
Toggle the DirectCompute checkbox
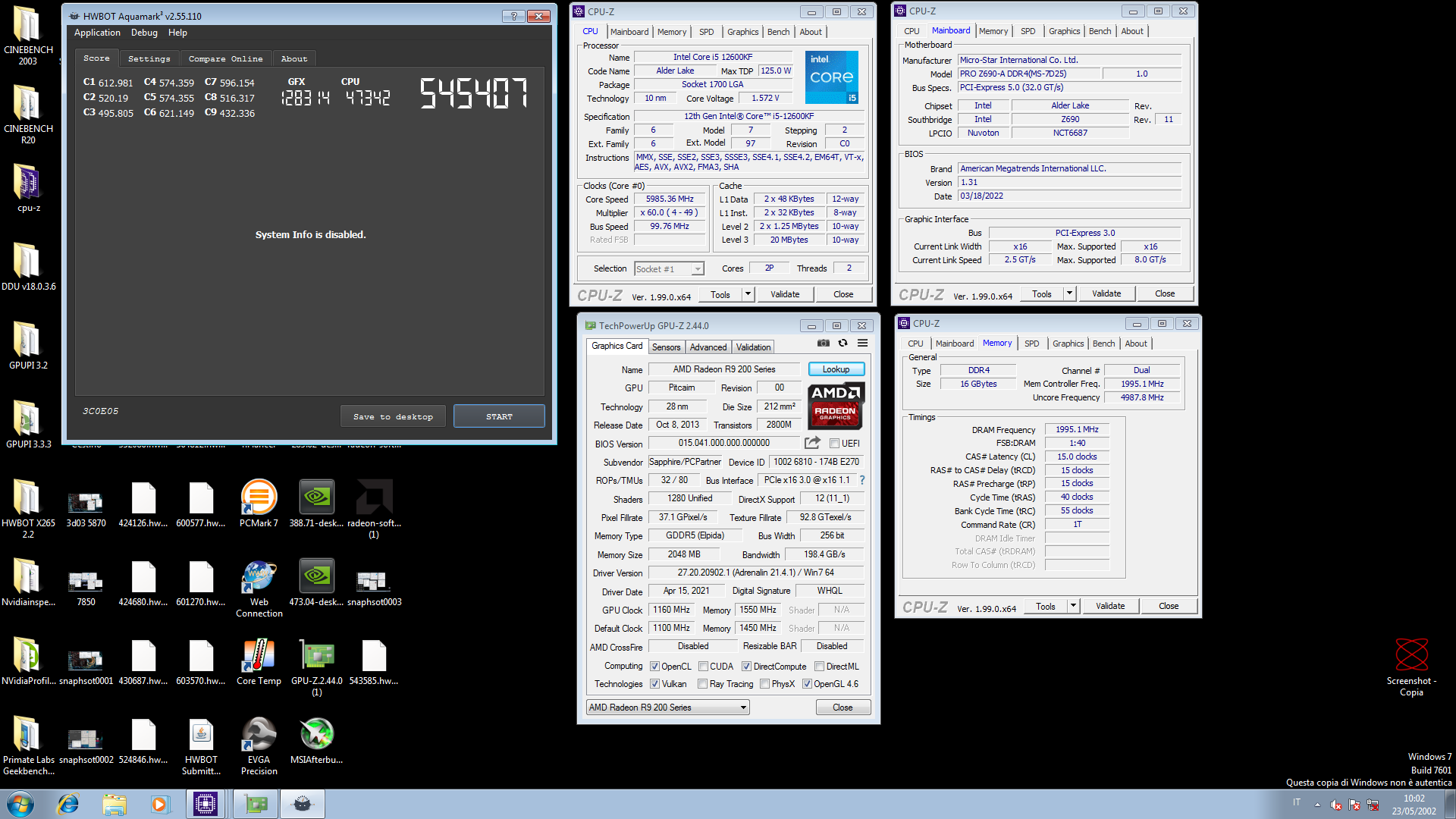point(746,667)
